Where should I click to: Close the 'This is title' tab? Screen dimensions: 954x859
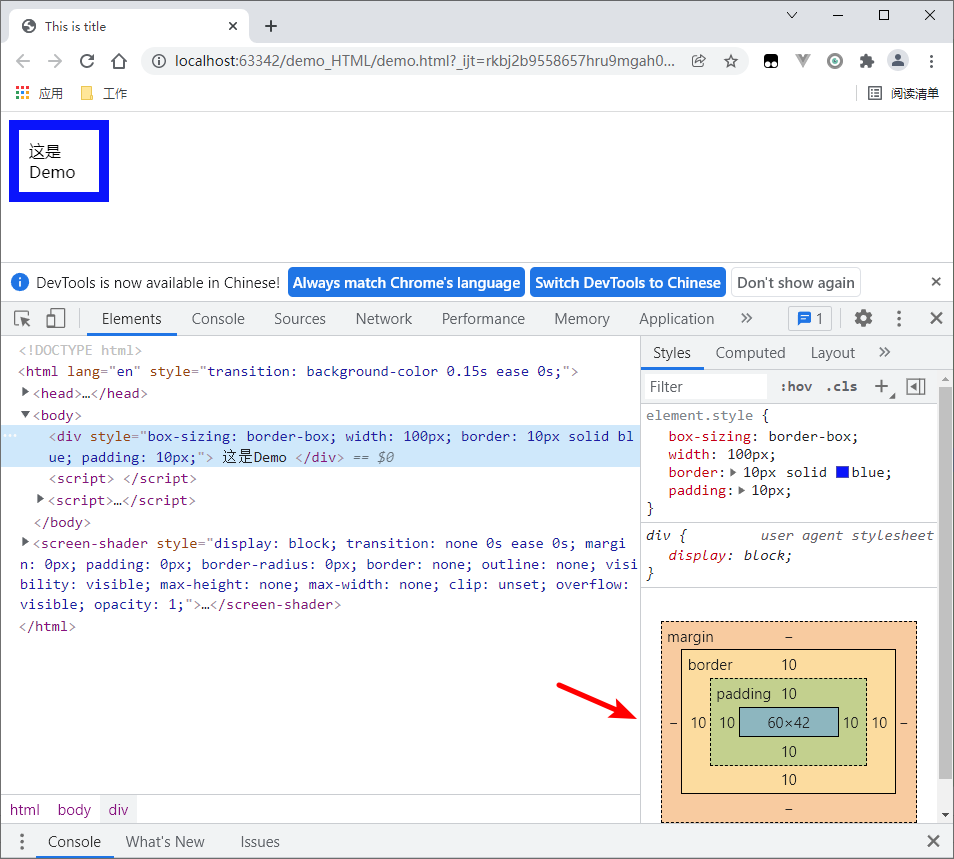click(x=233, y=26)
